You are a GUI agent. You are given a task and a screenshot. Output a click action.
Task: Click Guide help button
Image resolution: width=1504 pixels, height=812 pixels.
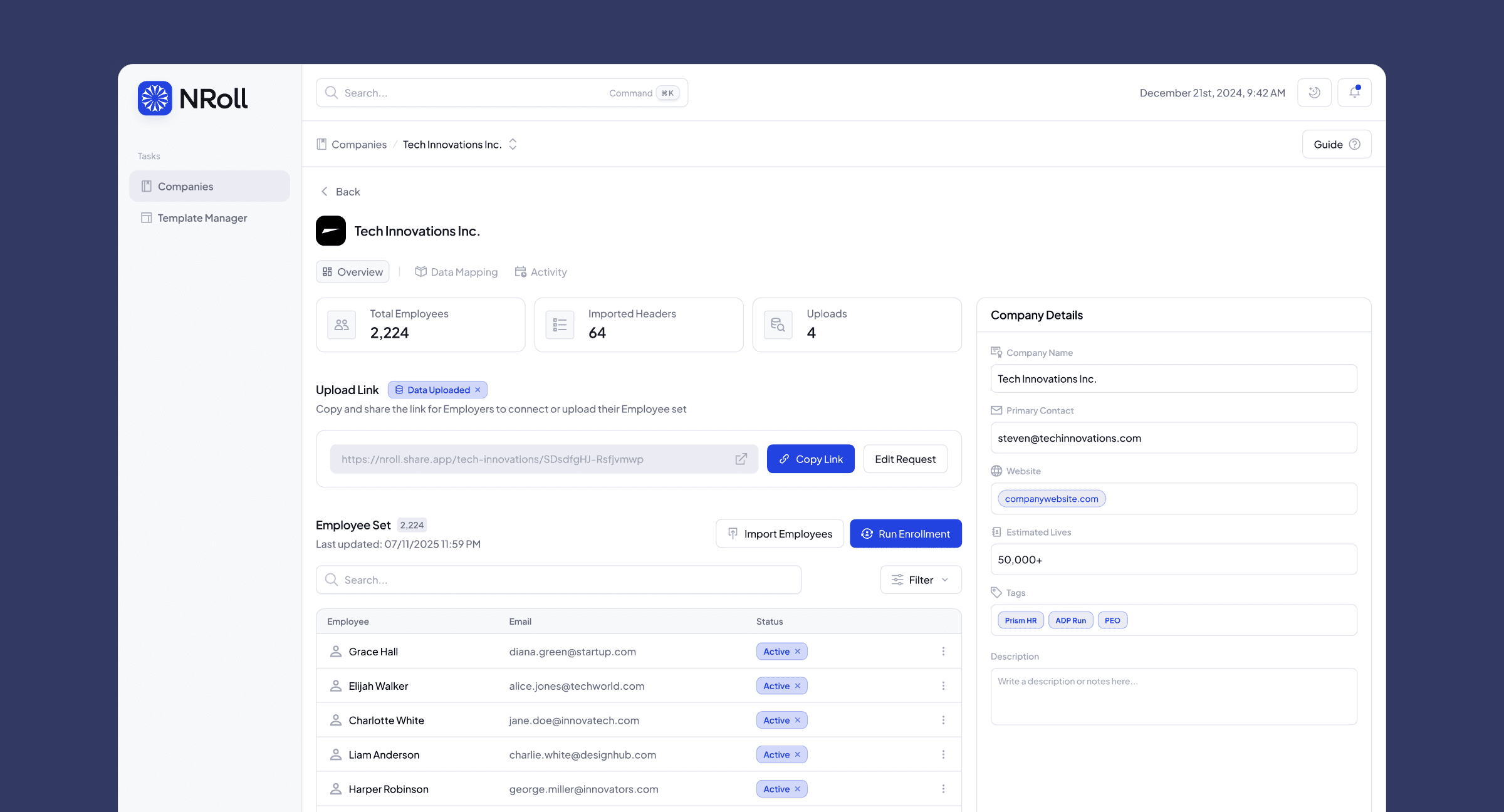(x=1336, y=145)
